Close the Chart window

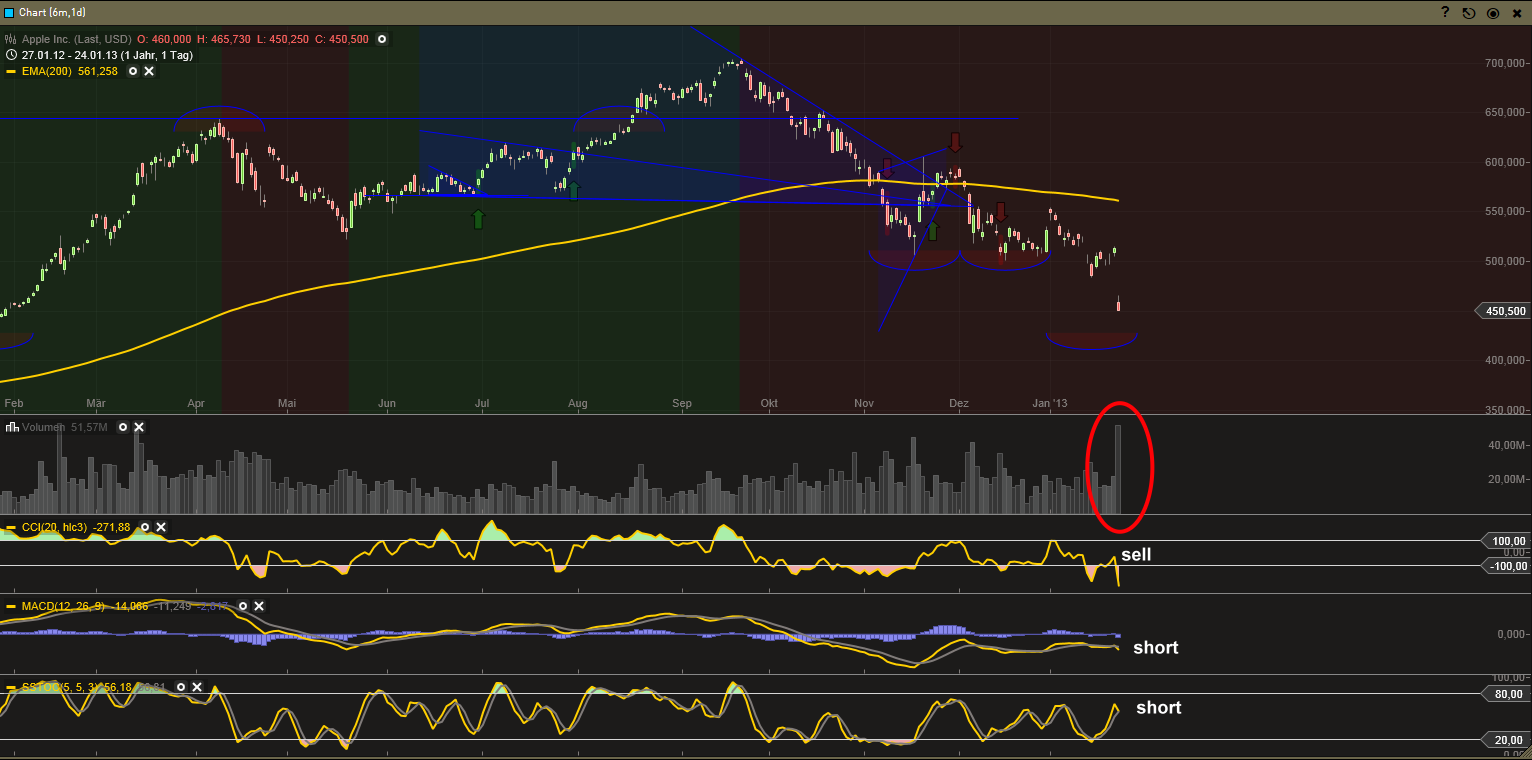click(1517, 13)
